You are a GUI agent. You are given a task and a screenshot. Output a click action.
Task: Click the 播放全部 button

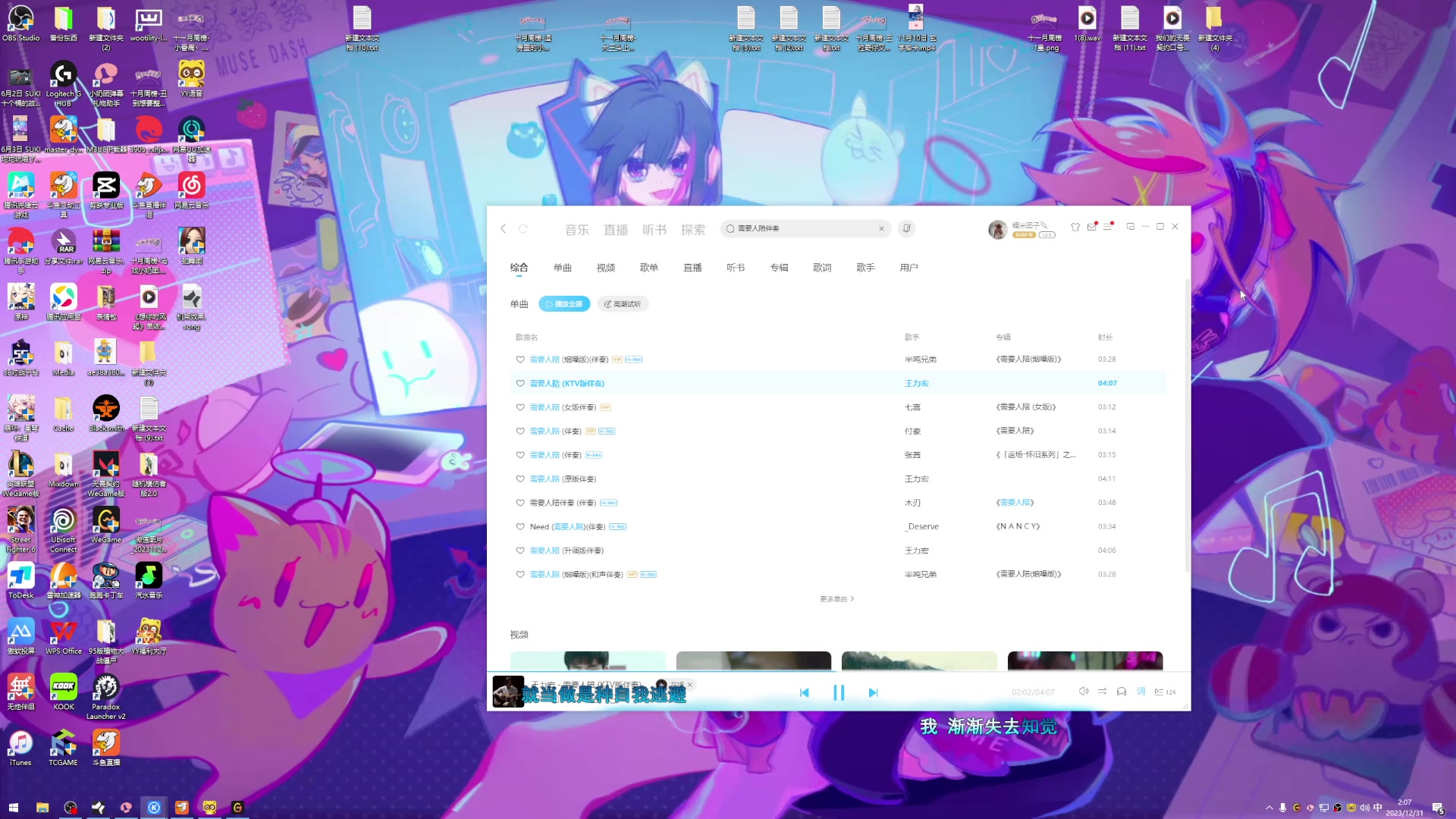point(564,304)
